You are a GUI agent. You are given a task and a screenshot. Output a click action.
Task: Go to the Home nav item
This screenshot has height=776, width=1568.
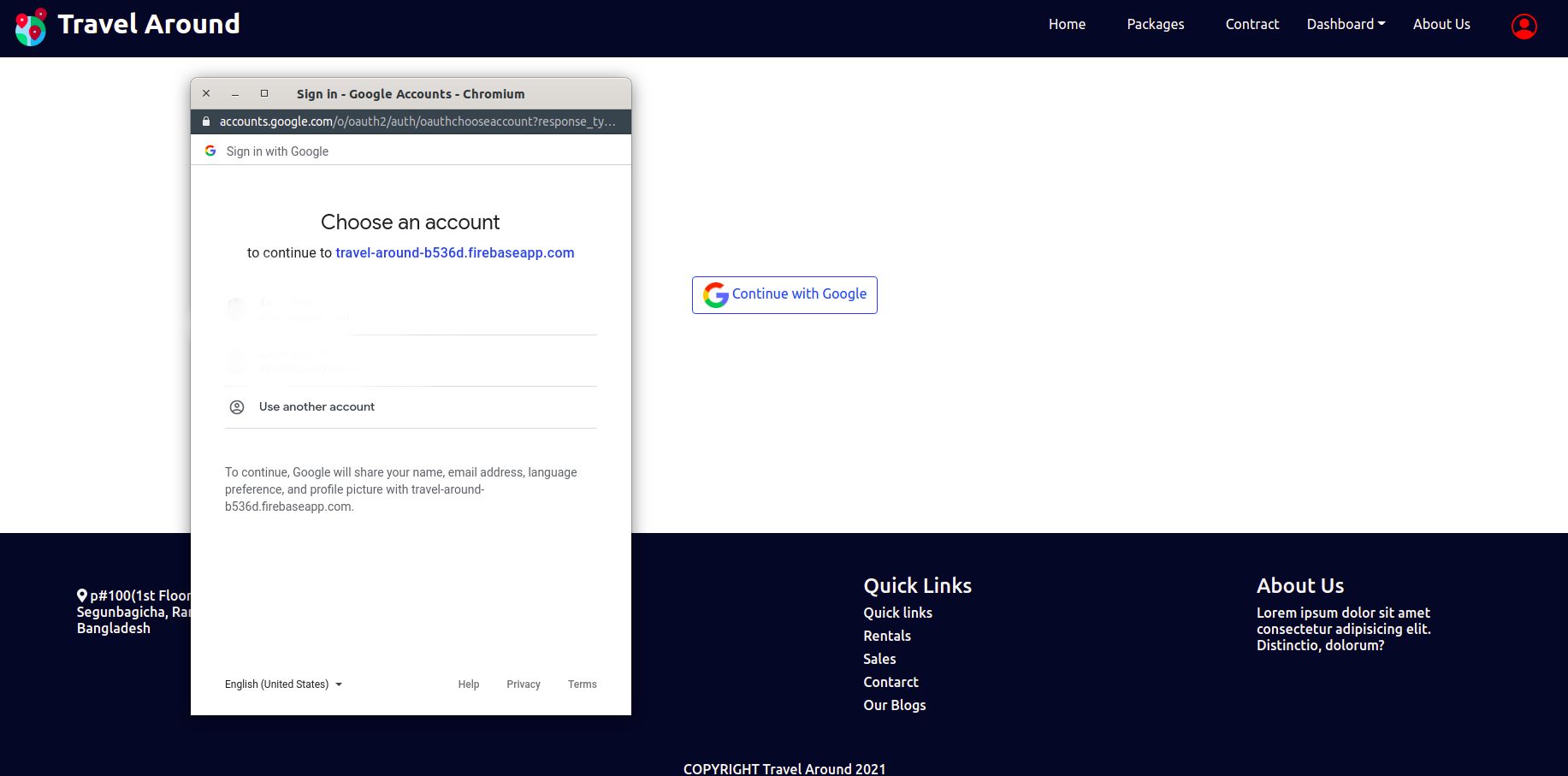coord(1067,24)
